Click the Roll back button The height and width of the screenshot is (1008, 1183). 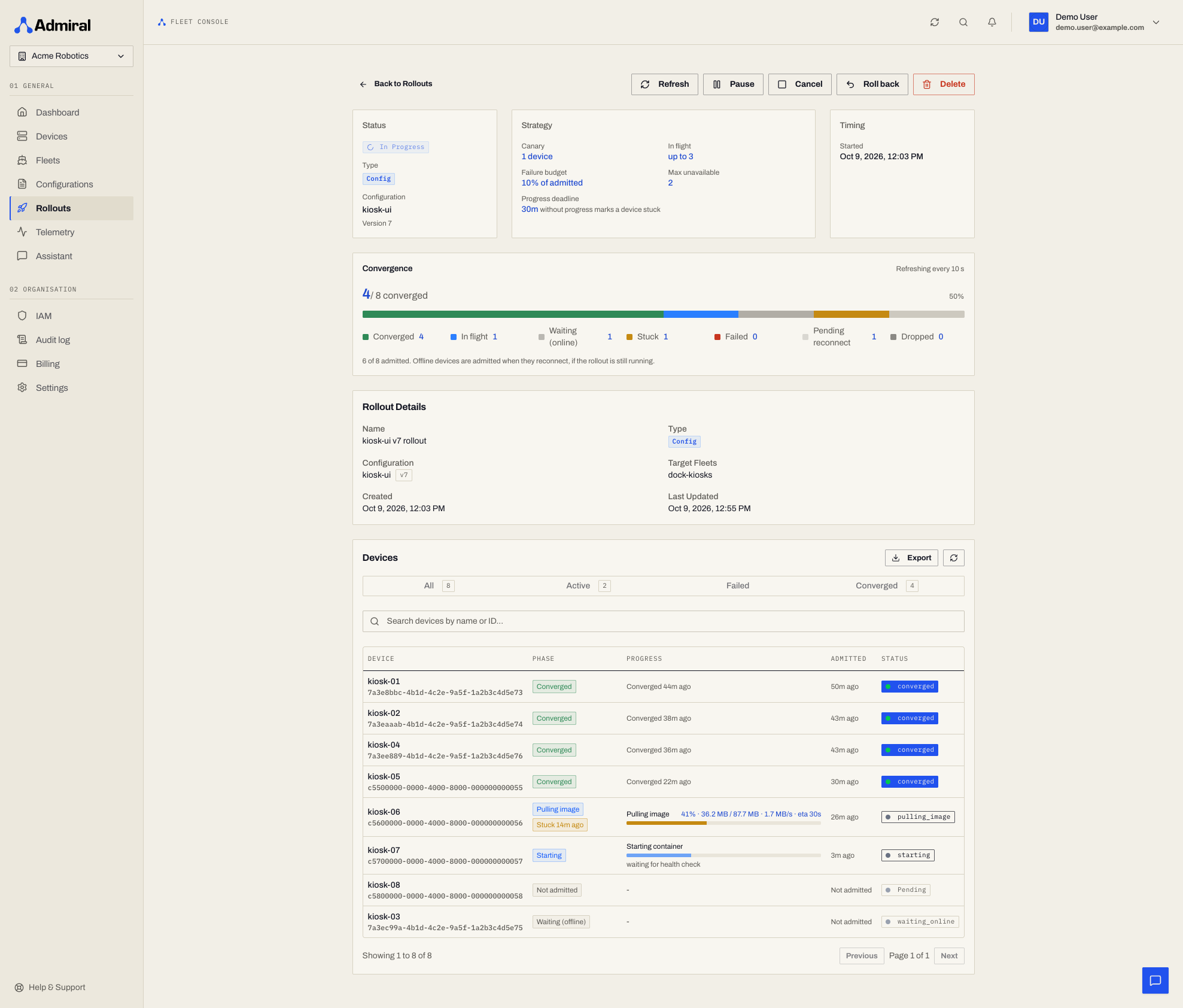pyautogui.click(x=872, y=84)
